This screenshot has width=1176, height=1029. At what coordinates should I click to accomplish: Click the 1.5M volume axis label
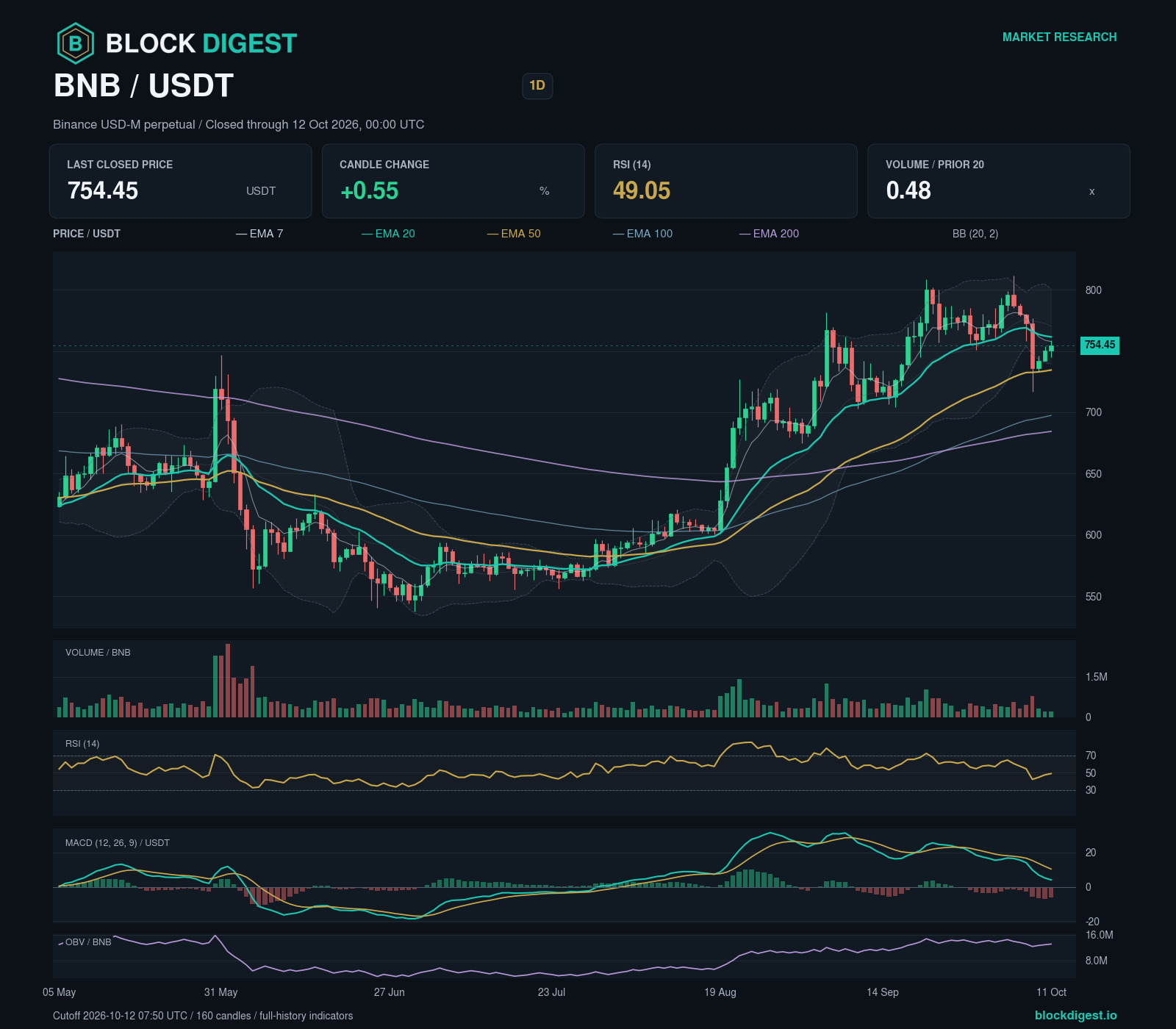pos(1096,677)
